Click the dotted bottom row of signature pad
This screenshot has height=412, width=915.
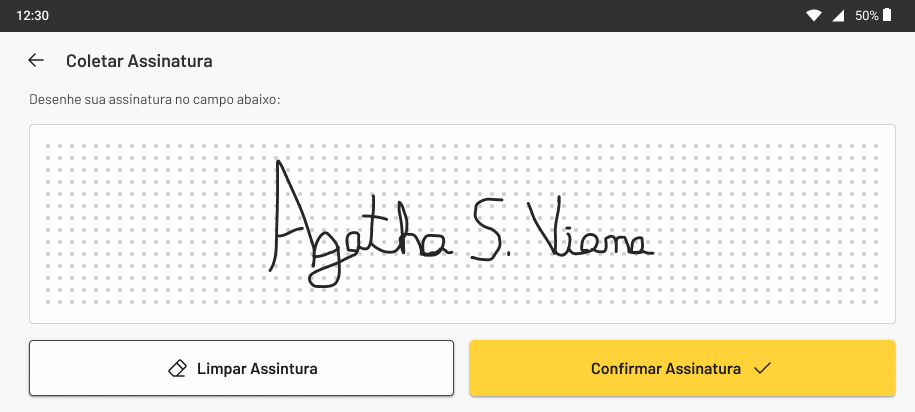(x=462, y=302)
